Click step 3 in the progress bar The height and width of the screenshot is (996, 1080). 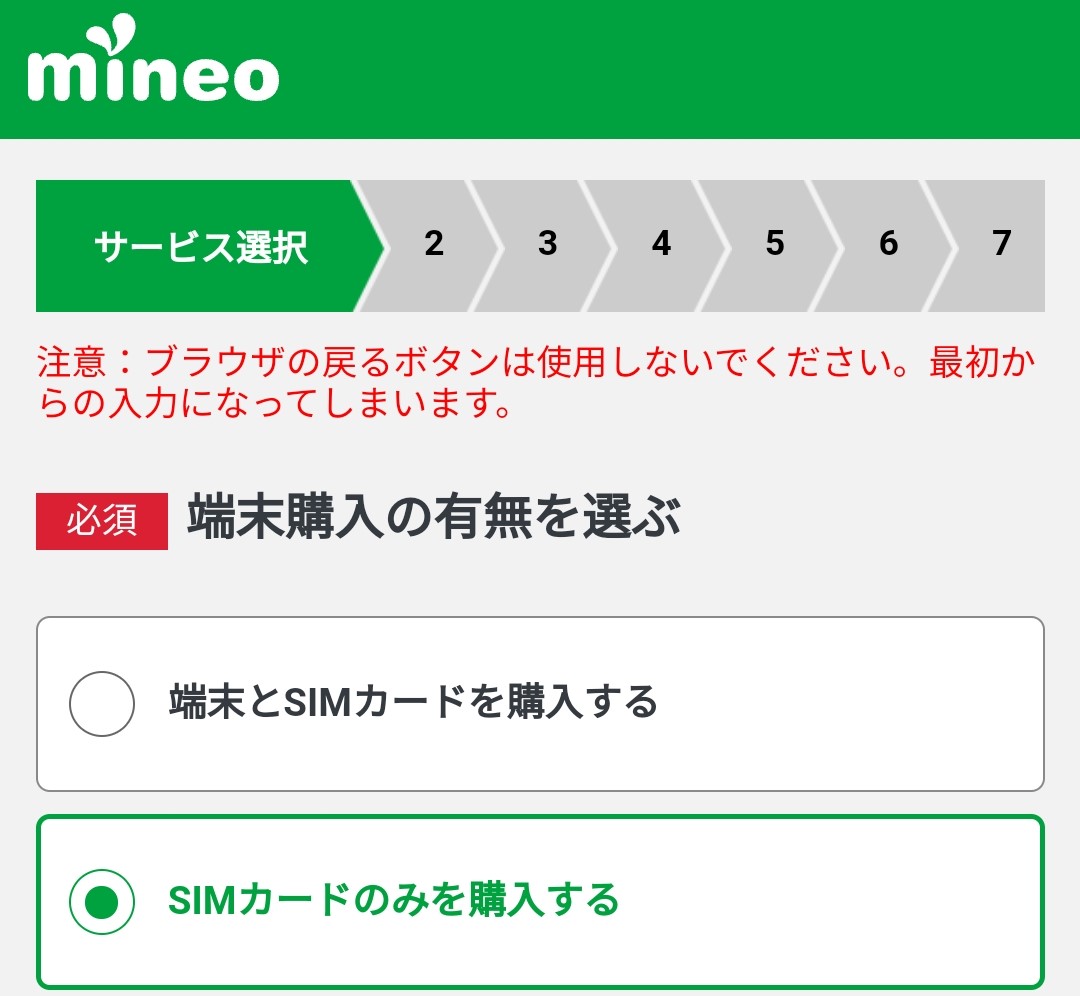(x=548, y=245)
